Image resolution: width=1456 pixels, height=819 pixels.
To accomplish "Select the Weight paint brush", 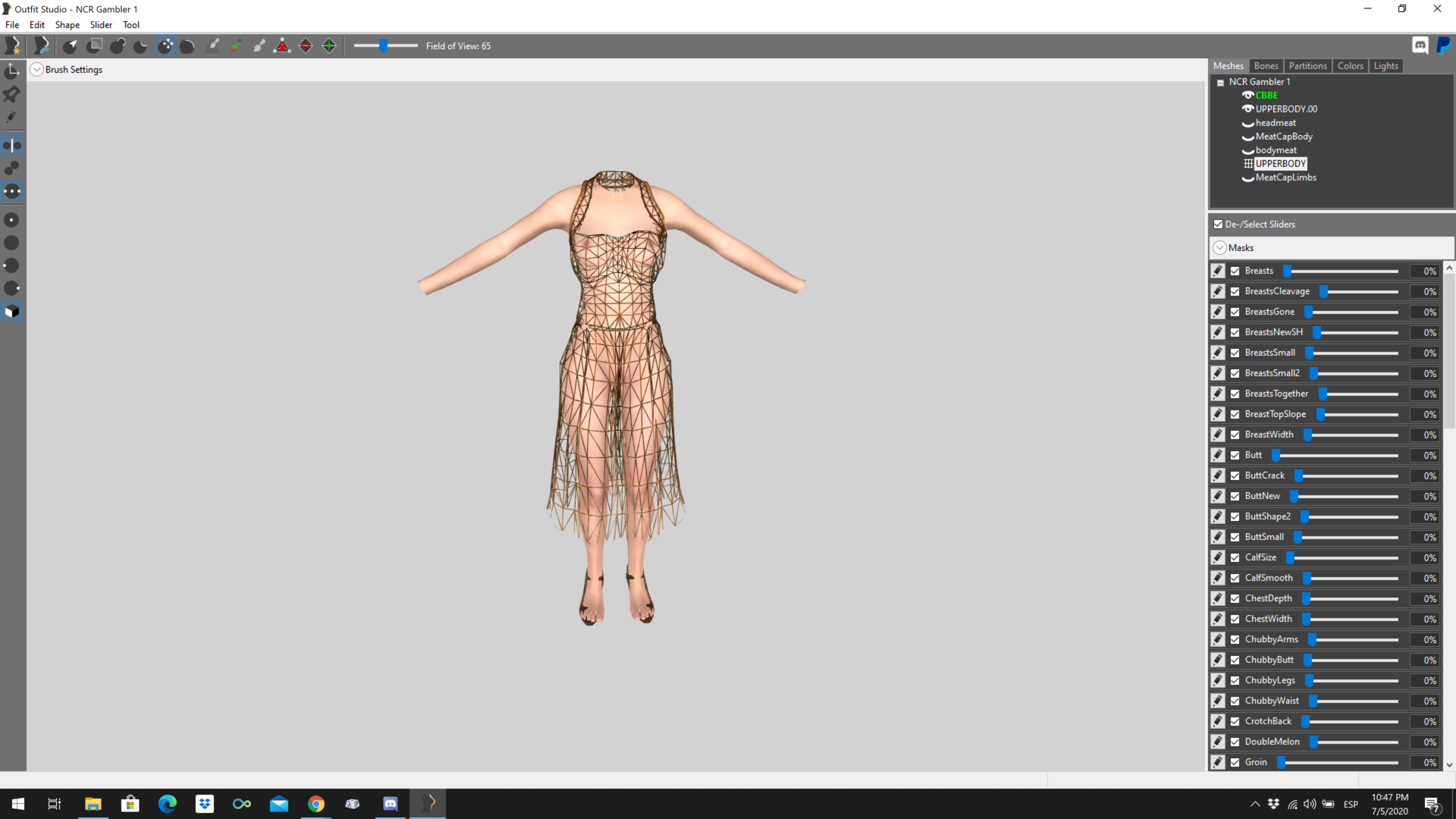I will pyautogui.click(x=212, y=45).
